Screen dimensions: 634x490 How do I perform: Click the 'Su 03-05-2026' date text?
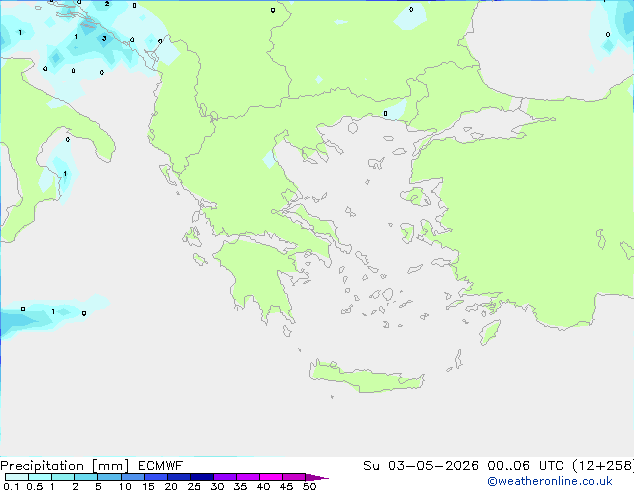(x=421, y=466)
